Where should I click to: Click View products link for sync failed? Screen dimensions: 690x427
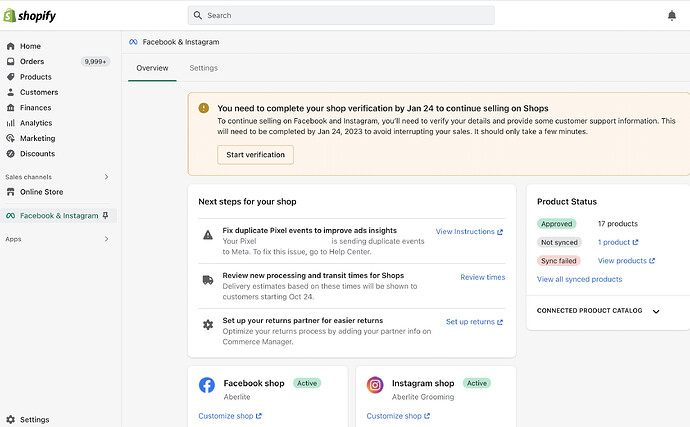click(x=626, y=261)
